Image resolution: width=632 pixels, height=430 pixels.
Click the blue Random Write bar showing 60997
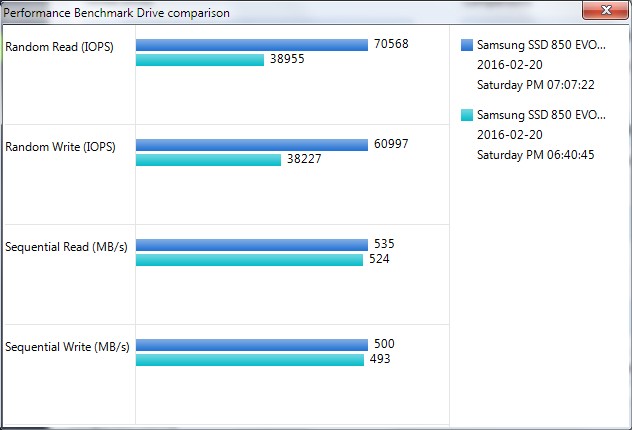coord(252,145)
